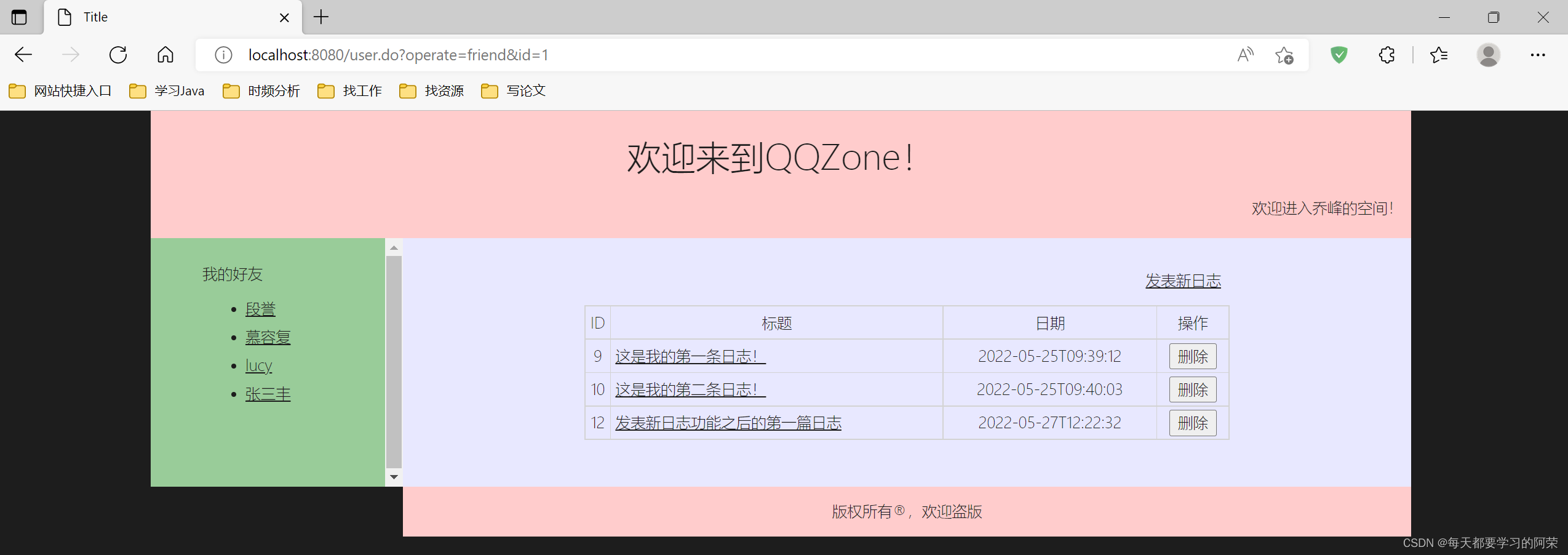This screenshot has width=1568, height=555.
Task: Close the Title tab
Action: click(x=284, y=17)
